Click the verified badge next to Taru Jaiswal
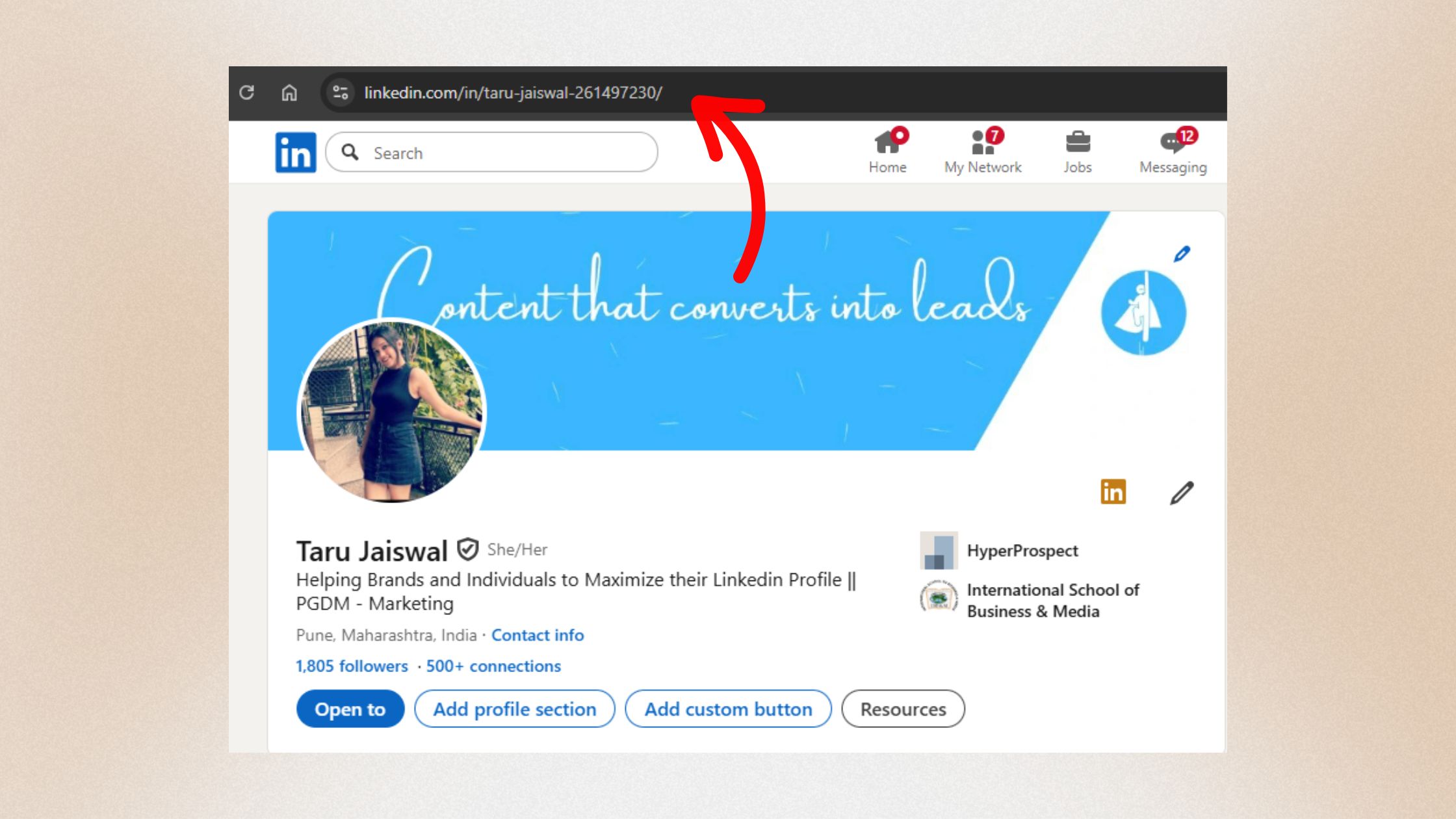1456x819 pixels. click(467, 549)
